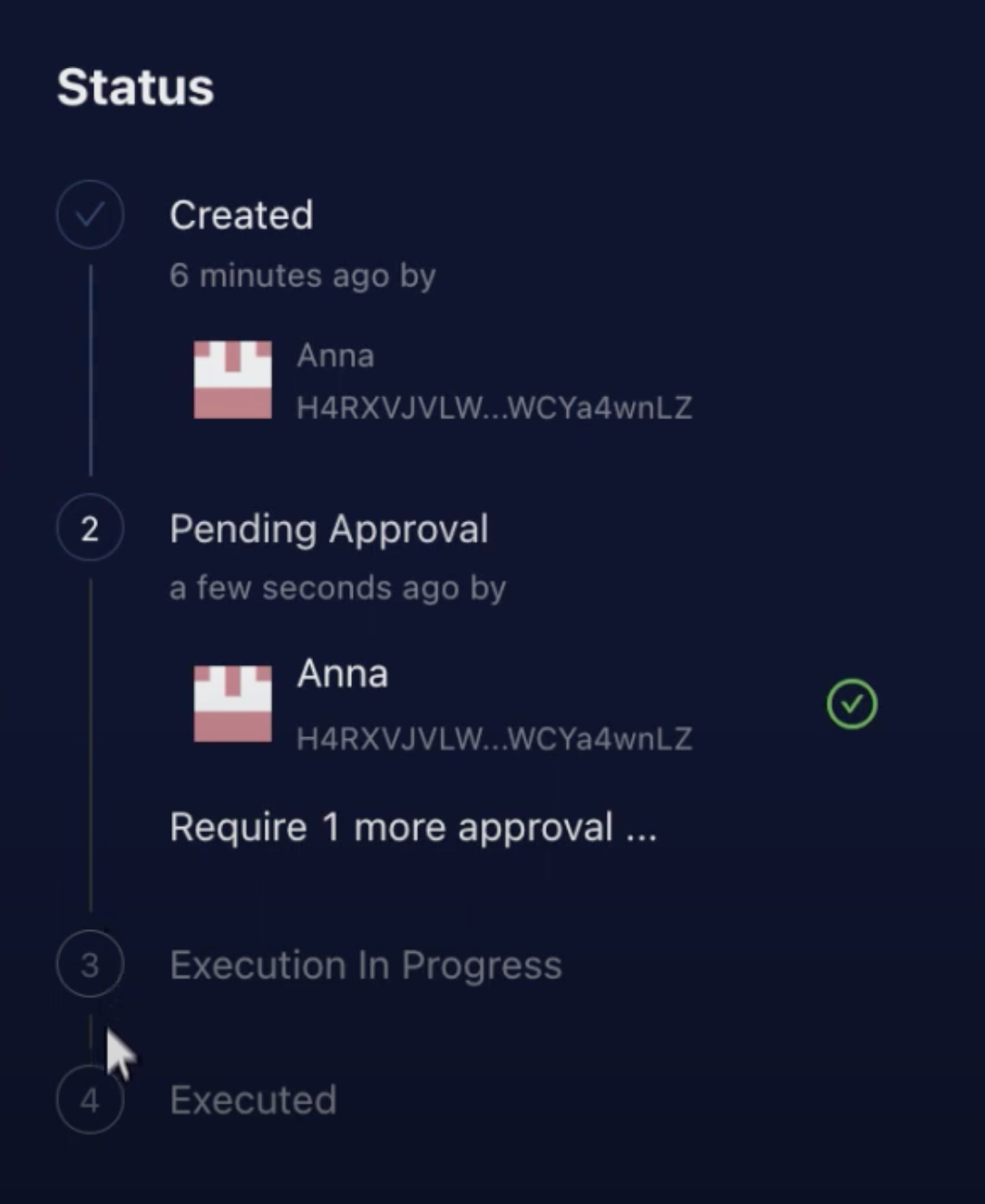Click the Created step checkmark circle
Screen dimensions: 985x1204
click(90, 215)
